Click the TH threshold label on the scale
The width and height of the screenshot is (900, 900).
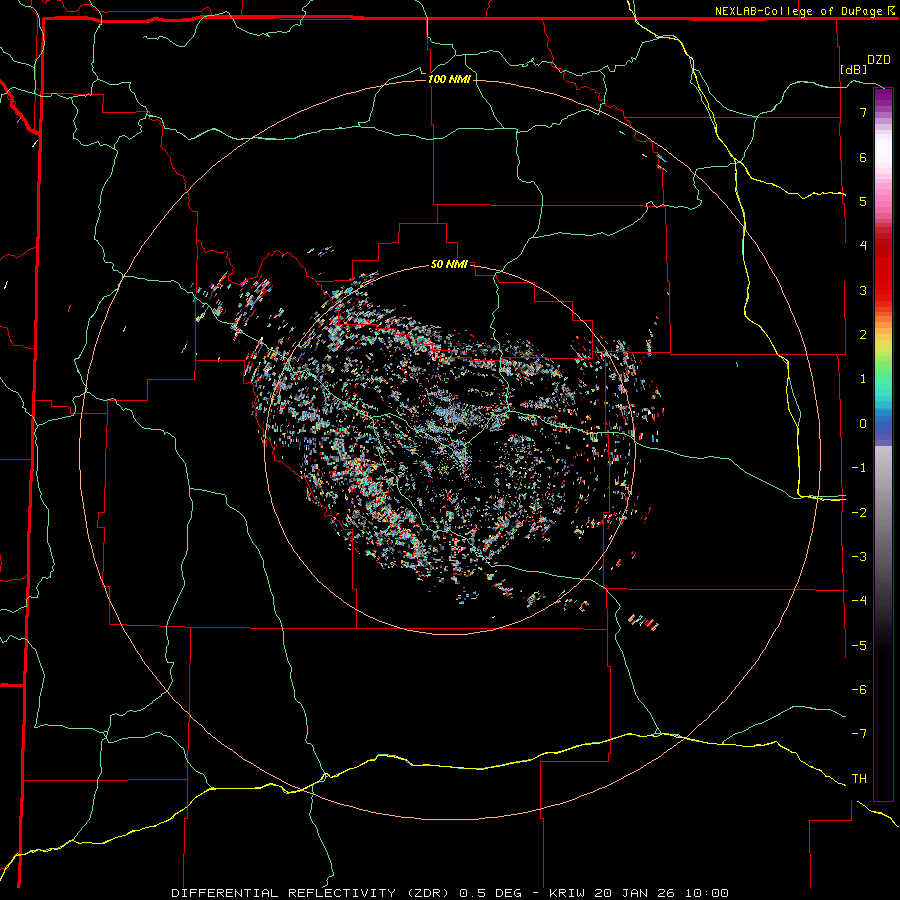[859, 778]
